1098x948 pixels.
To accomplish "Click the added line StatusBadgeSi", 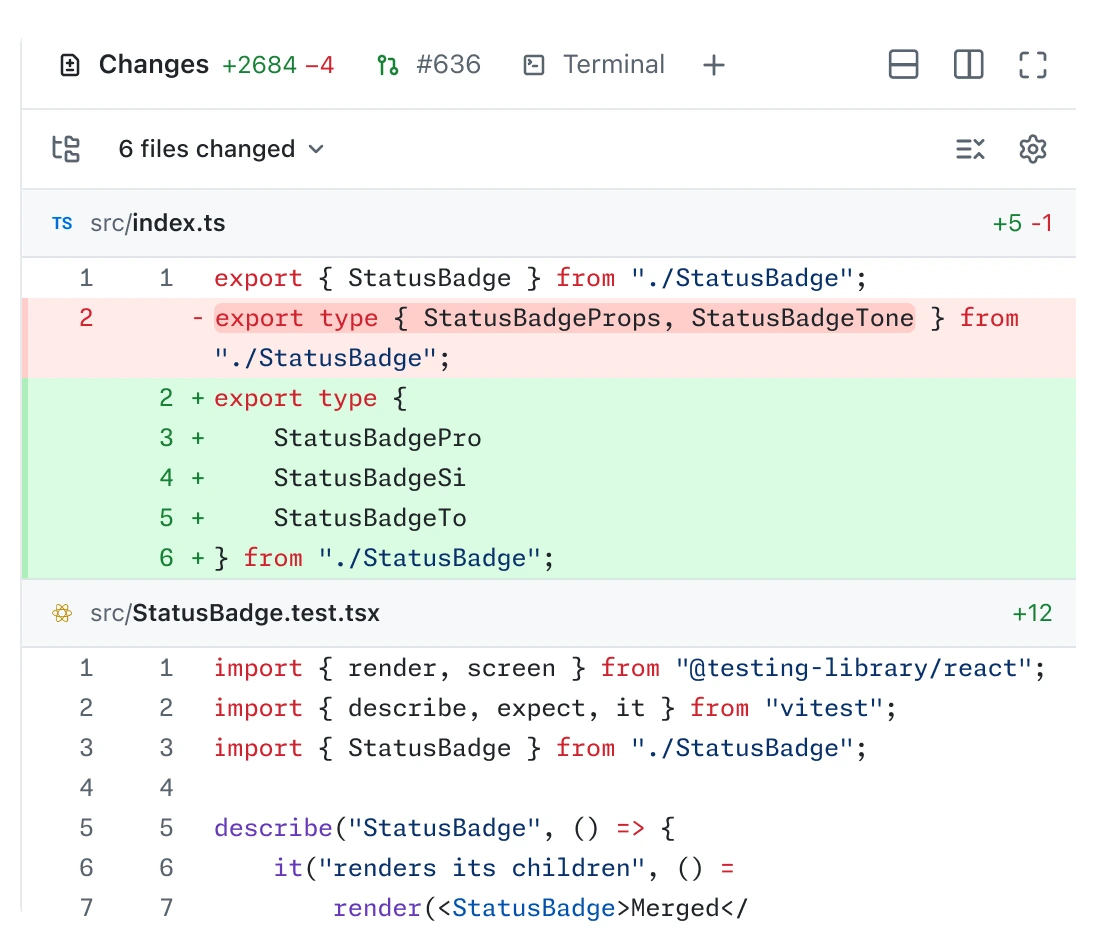I will (x=548, y=478).
